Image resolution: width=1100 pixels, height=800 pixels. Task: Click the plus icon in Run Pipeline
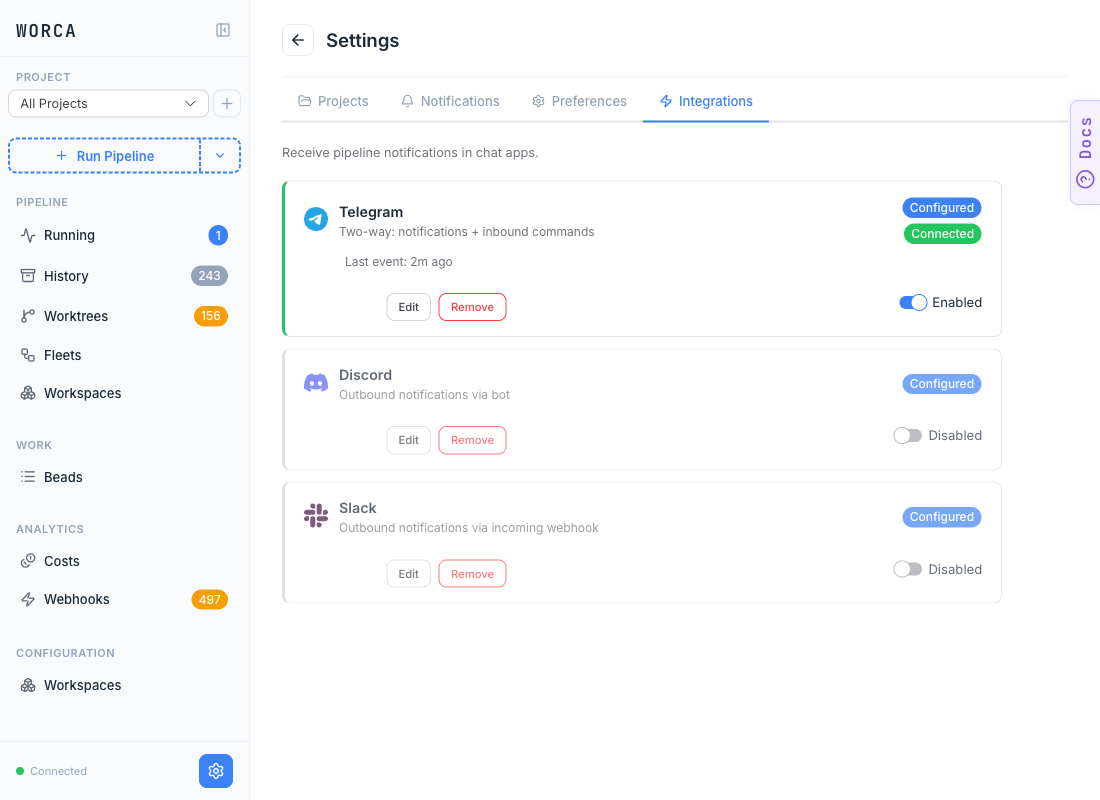62,156
